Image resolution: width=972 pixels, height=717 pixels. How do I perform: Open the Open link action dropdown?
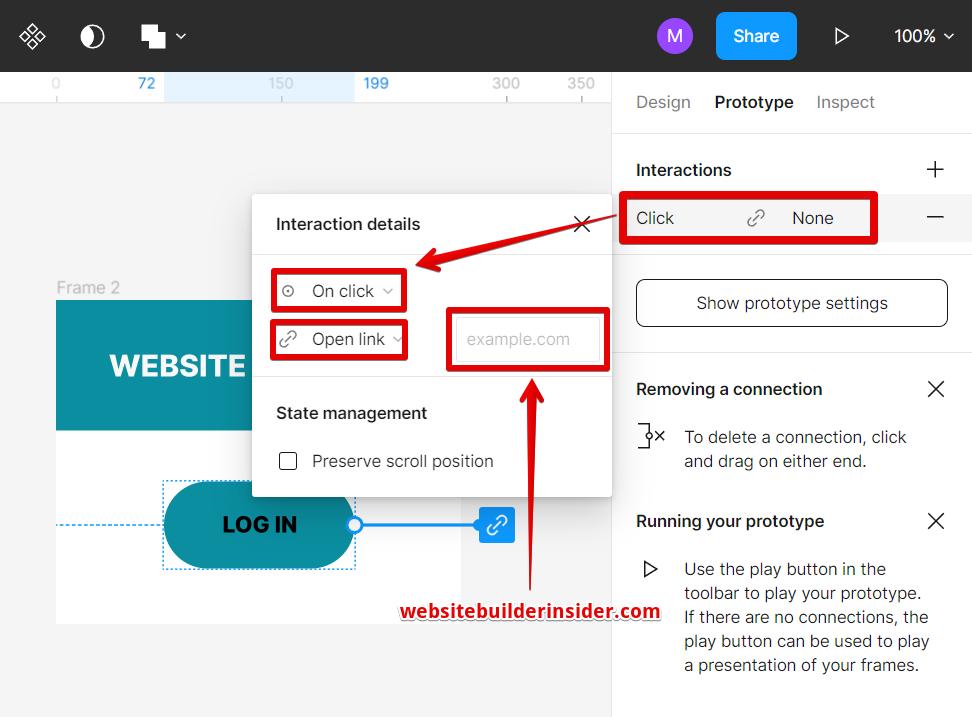point(338,339)
